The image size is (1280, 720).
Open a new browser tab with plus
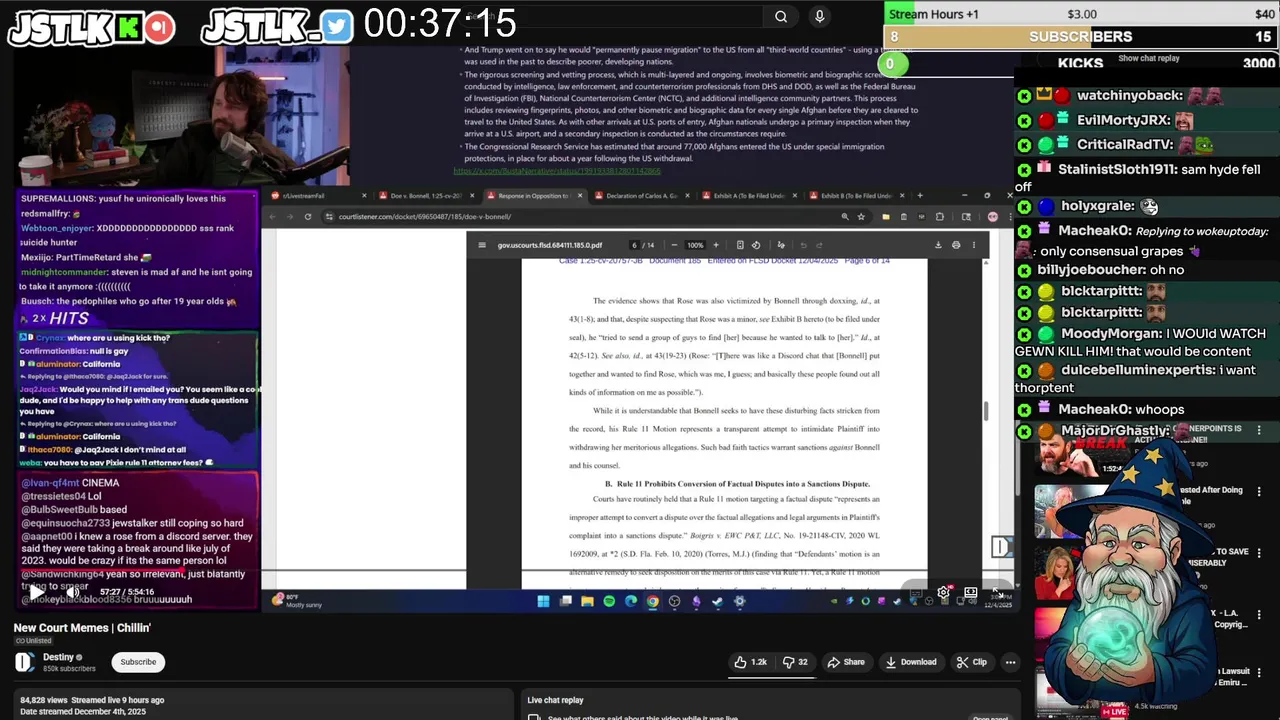tap(920, 196)
